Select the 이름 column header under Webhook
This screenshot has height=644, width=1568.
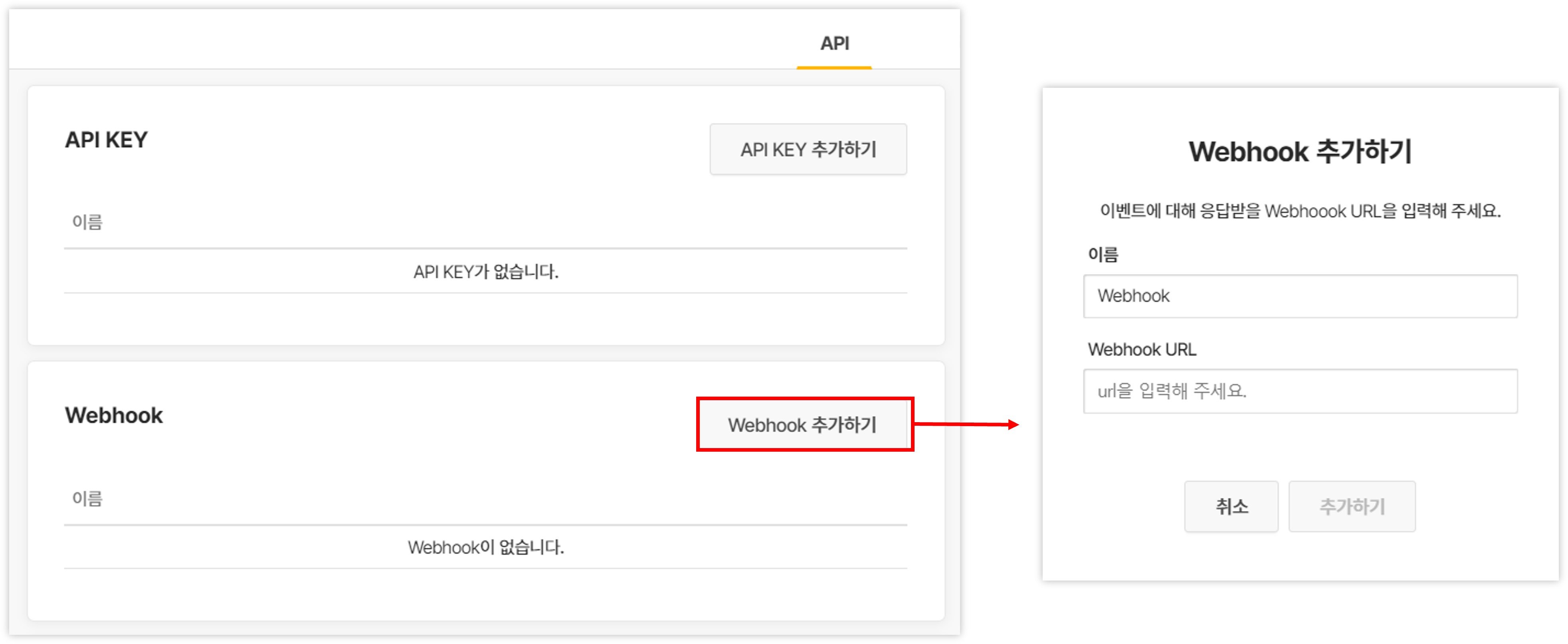[x=87, y=498]
